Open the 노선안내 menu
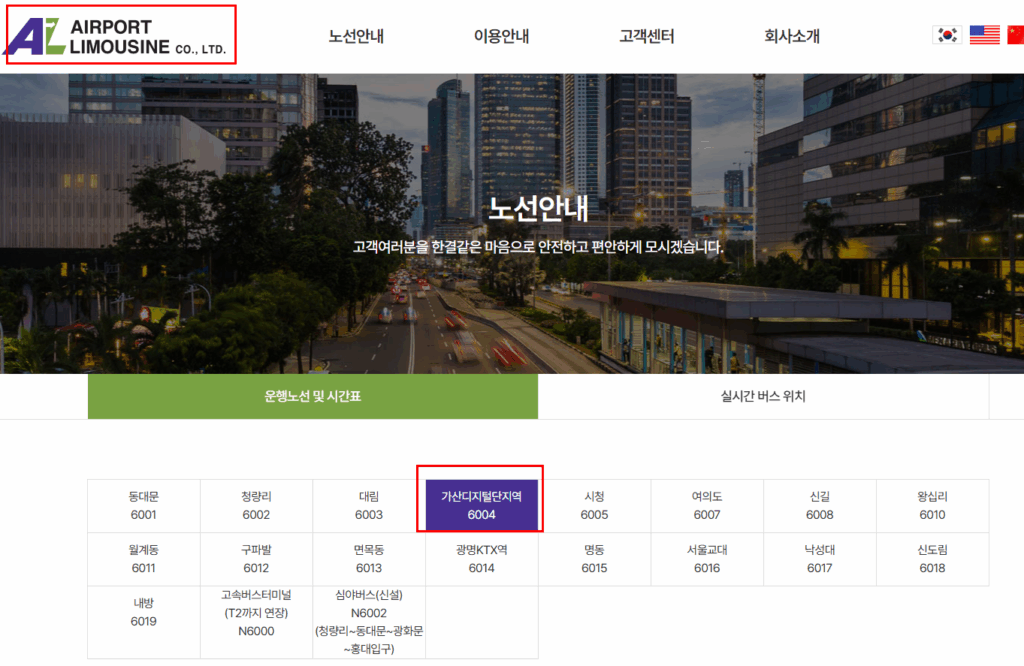 [x=356, y=36]
